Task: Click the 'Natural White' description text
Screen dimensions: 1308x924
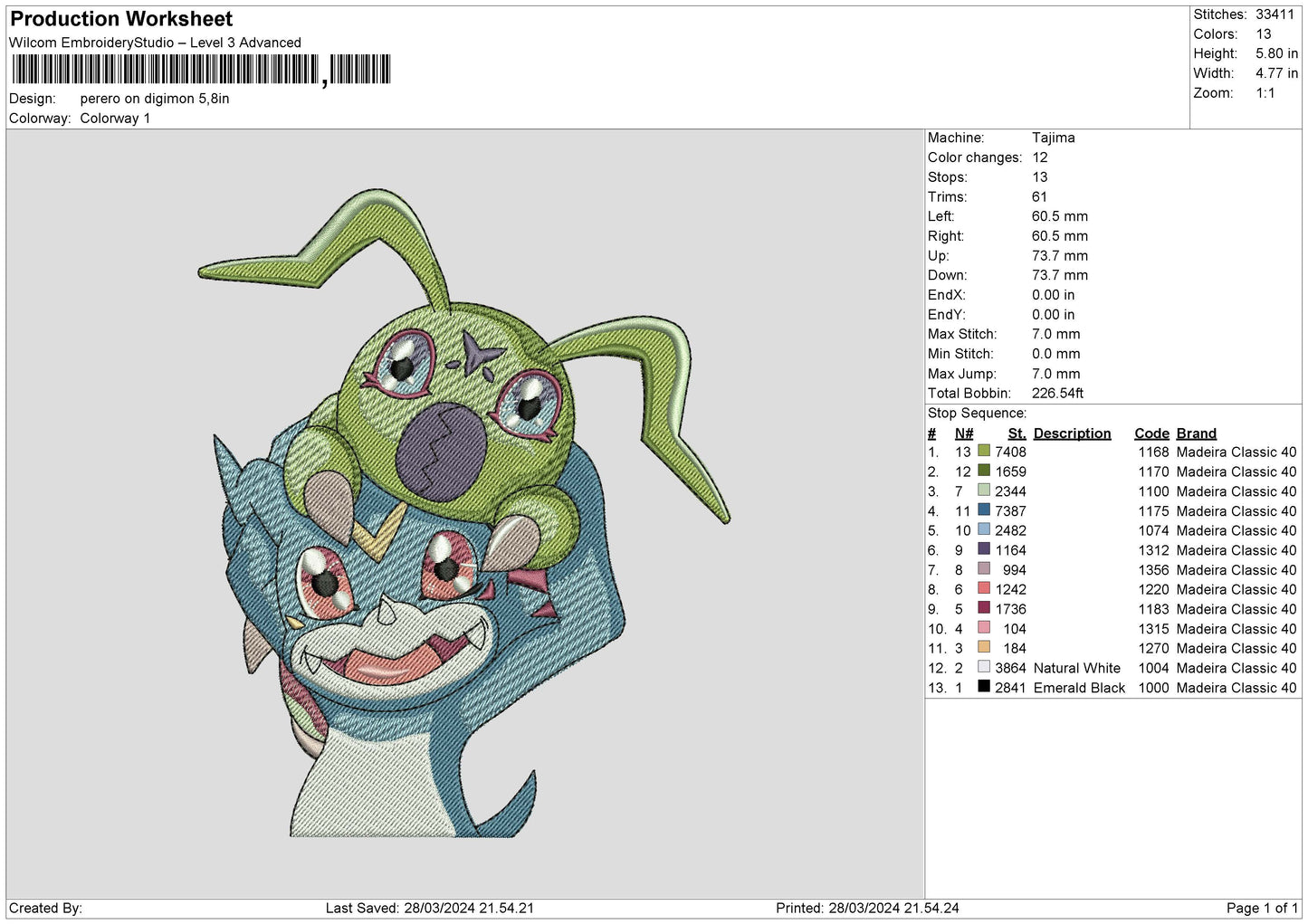Action: click(1076, 668)
